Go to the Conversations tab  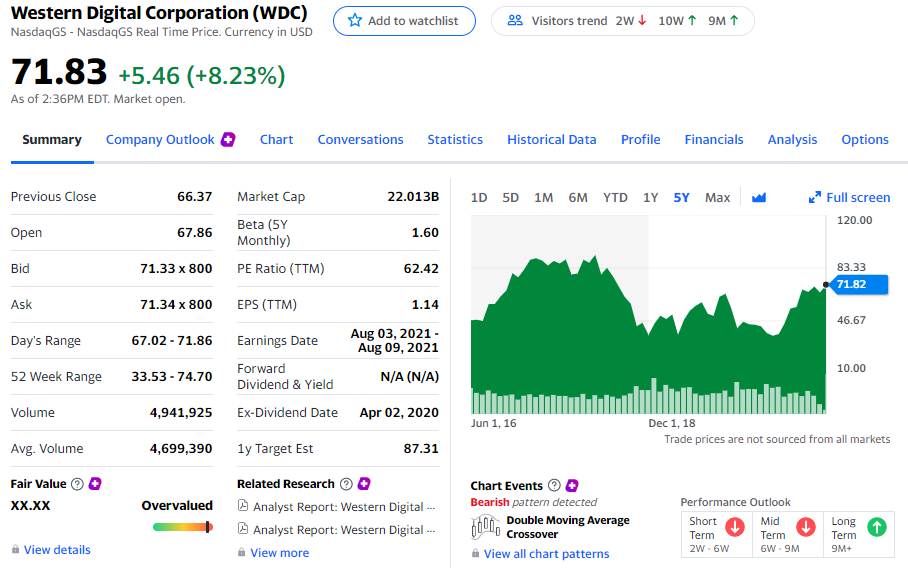coord(360,140)
